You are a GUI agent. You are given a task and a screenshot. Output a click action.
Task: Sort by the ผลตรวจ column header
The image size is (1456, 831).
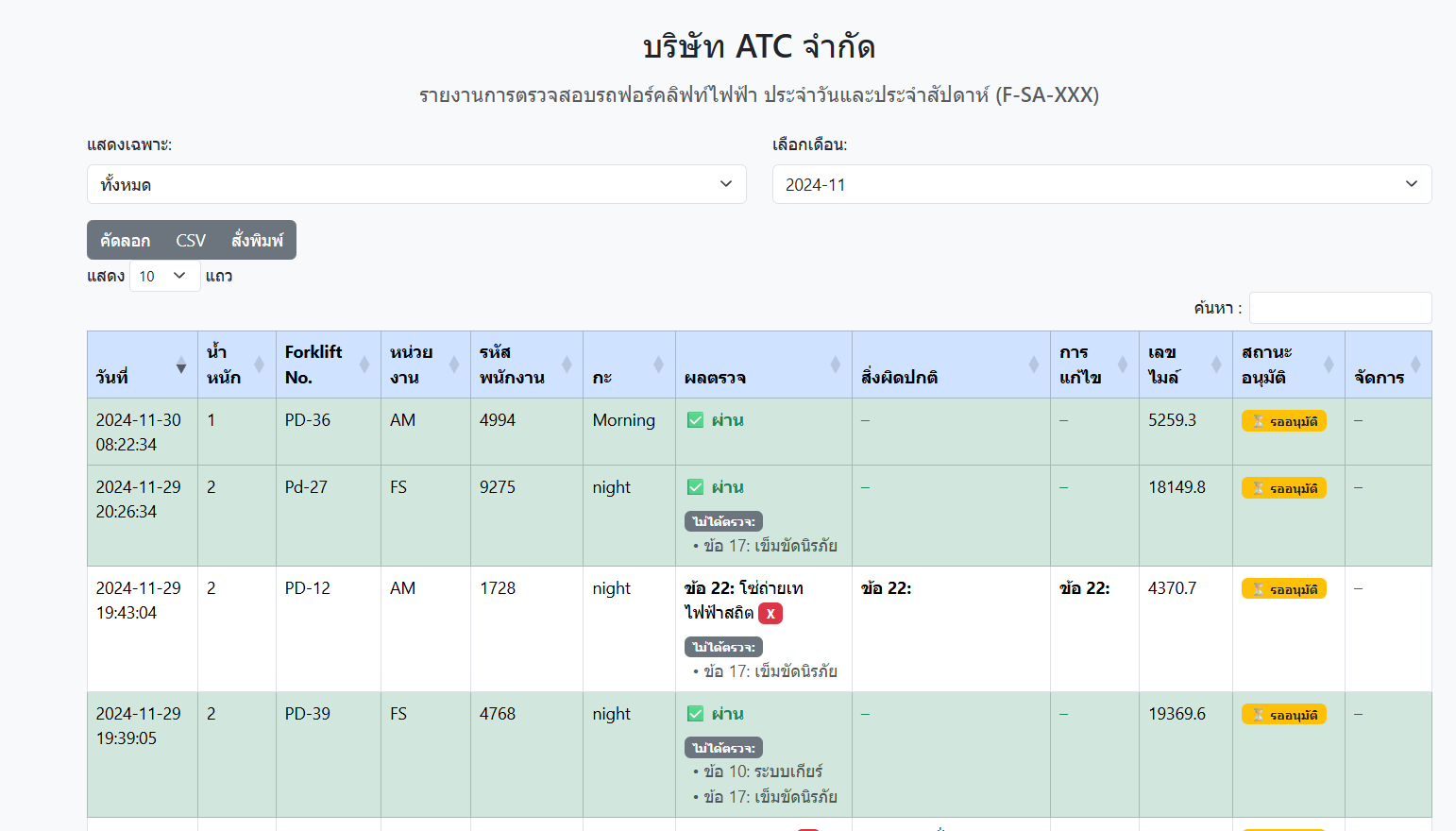[x=763, y=365]
